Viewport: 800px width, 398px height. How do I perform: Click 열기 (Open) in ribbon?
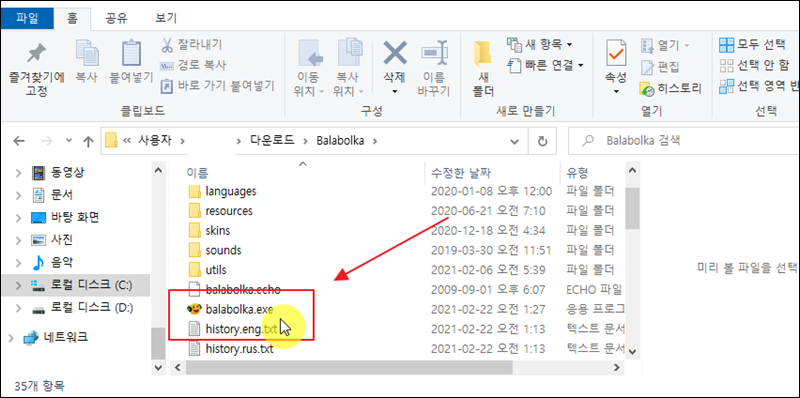pos(665,45)
